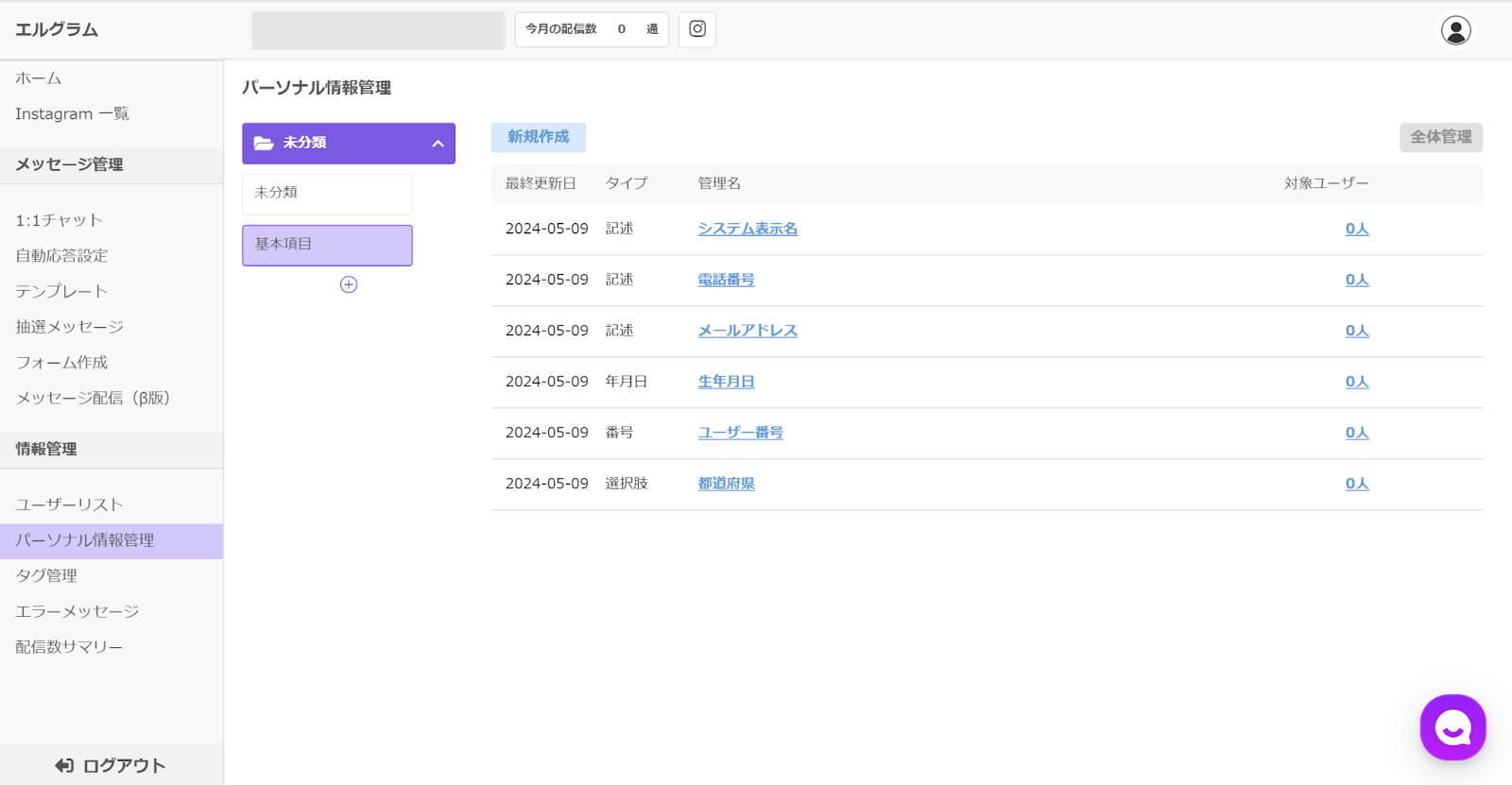
Task: Open the システム表示名 link
Action: 747,229
